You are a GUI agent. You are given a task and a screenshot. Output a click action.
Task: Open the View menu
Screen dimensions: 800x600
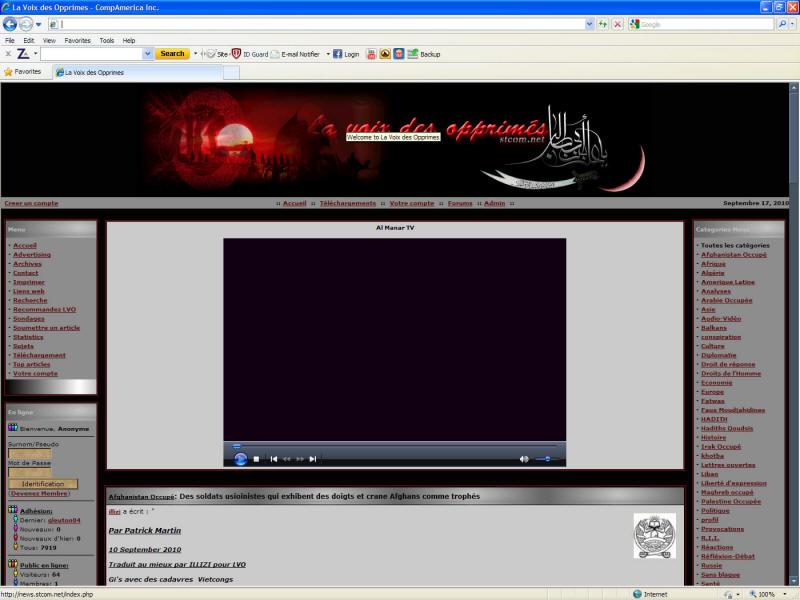point(49,40)
